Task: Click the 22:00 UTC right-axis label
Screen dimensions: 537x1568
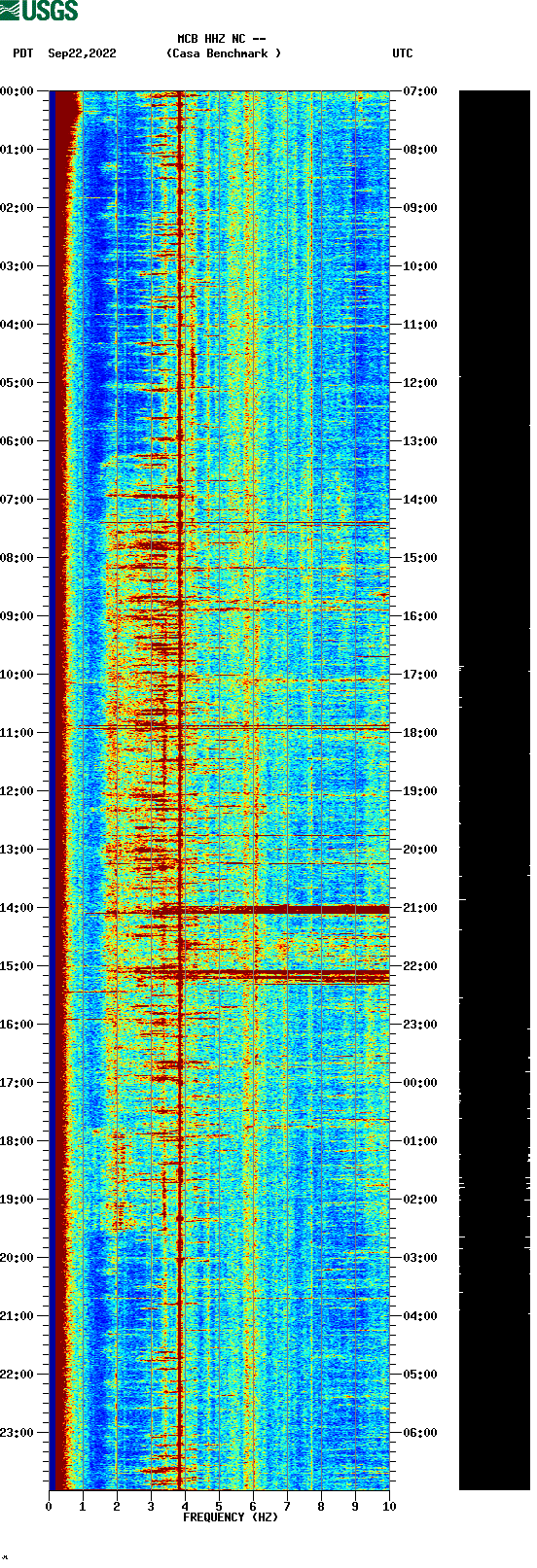Action: (x=420, y=966)
